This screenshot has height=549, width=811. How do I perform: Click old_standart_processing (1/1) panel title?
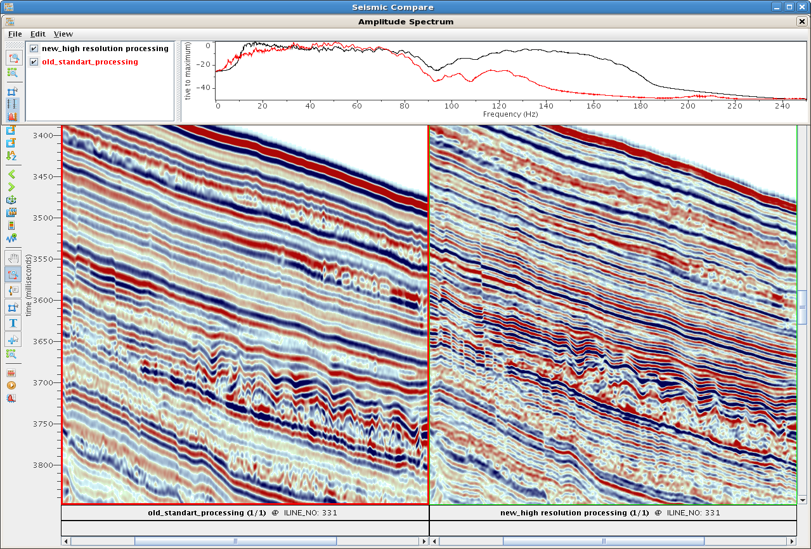(x=207, y=513)
